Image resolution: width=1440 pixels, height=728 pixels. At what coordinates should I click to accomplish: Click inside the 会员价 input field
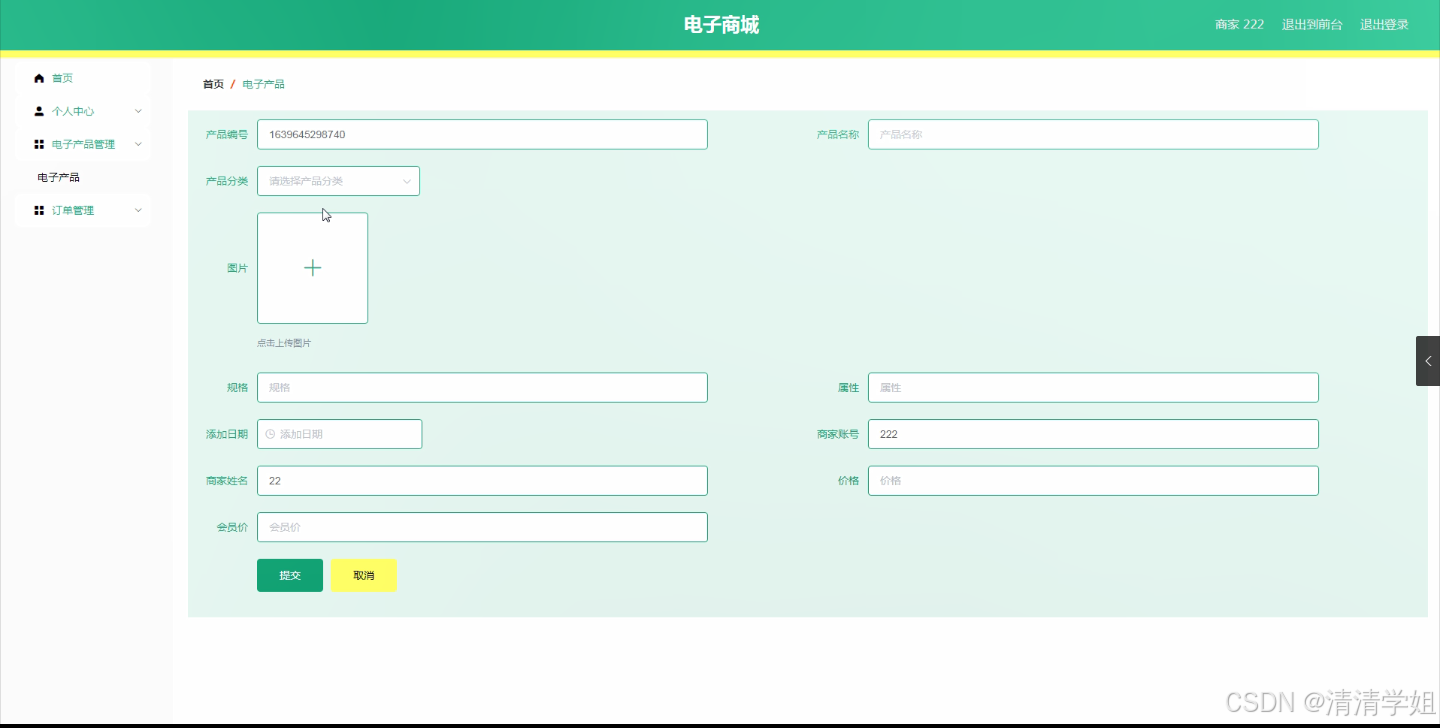tap(482, 527)
